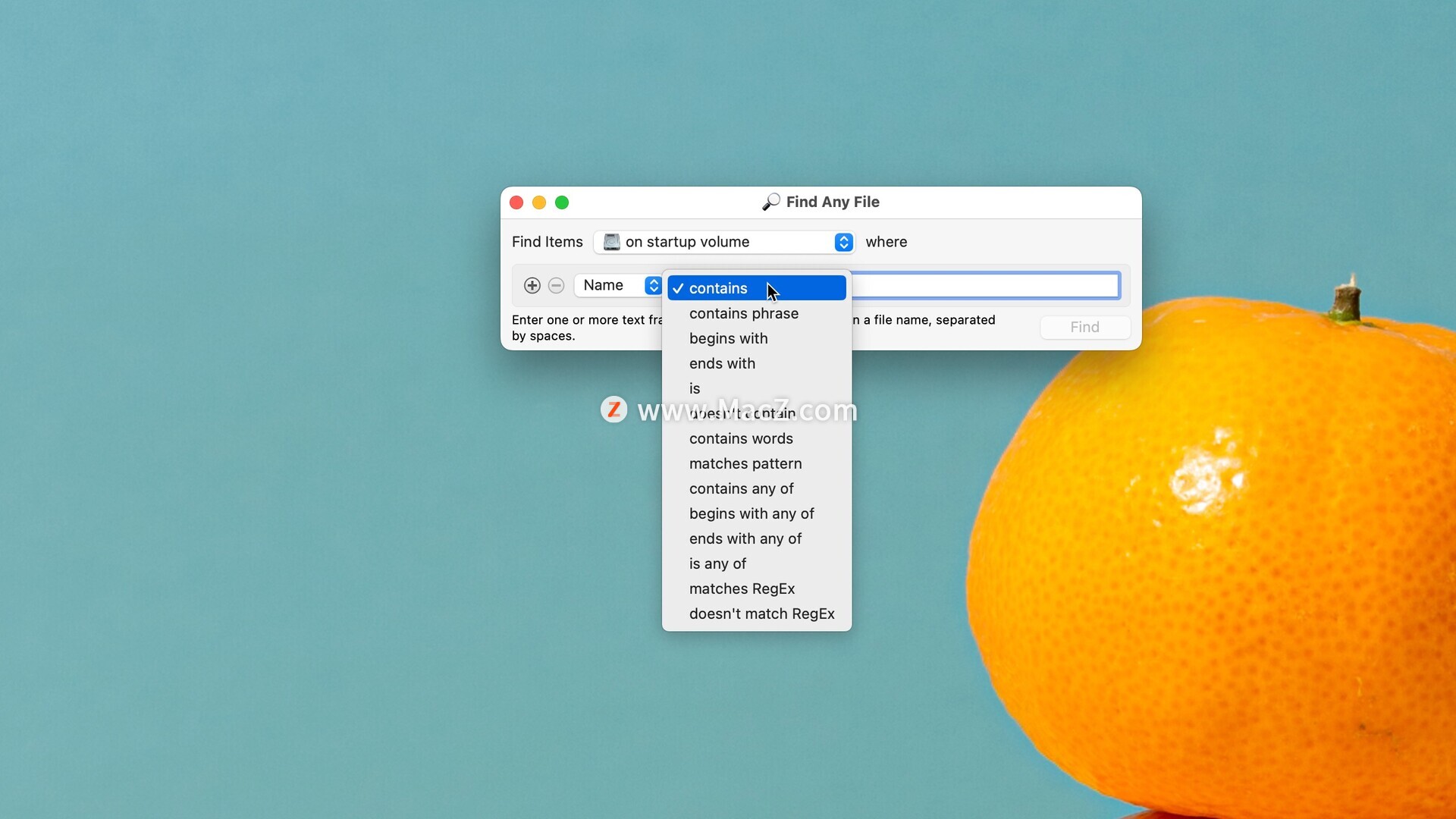The height and width of the screenshot is (819, 1456).
Task: Select "doesn't contain" option
Action: click(756, 413)
